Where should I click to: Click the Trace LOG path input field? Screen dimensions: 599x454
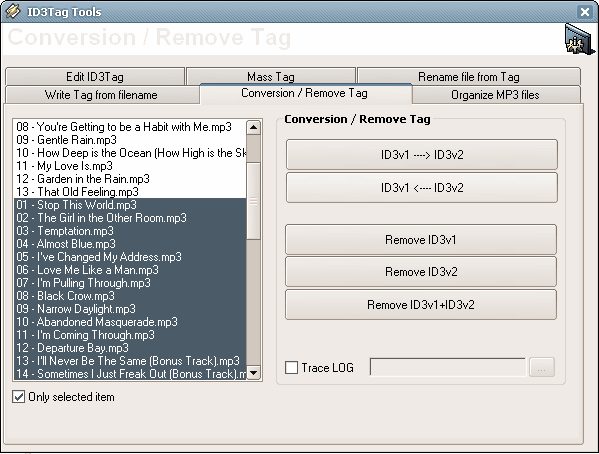coord(448,367)
